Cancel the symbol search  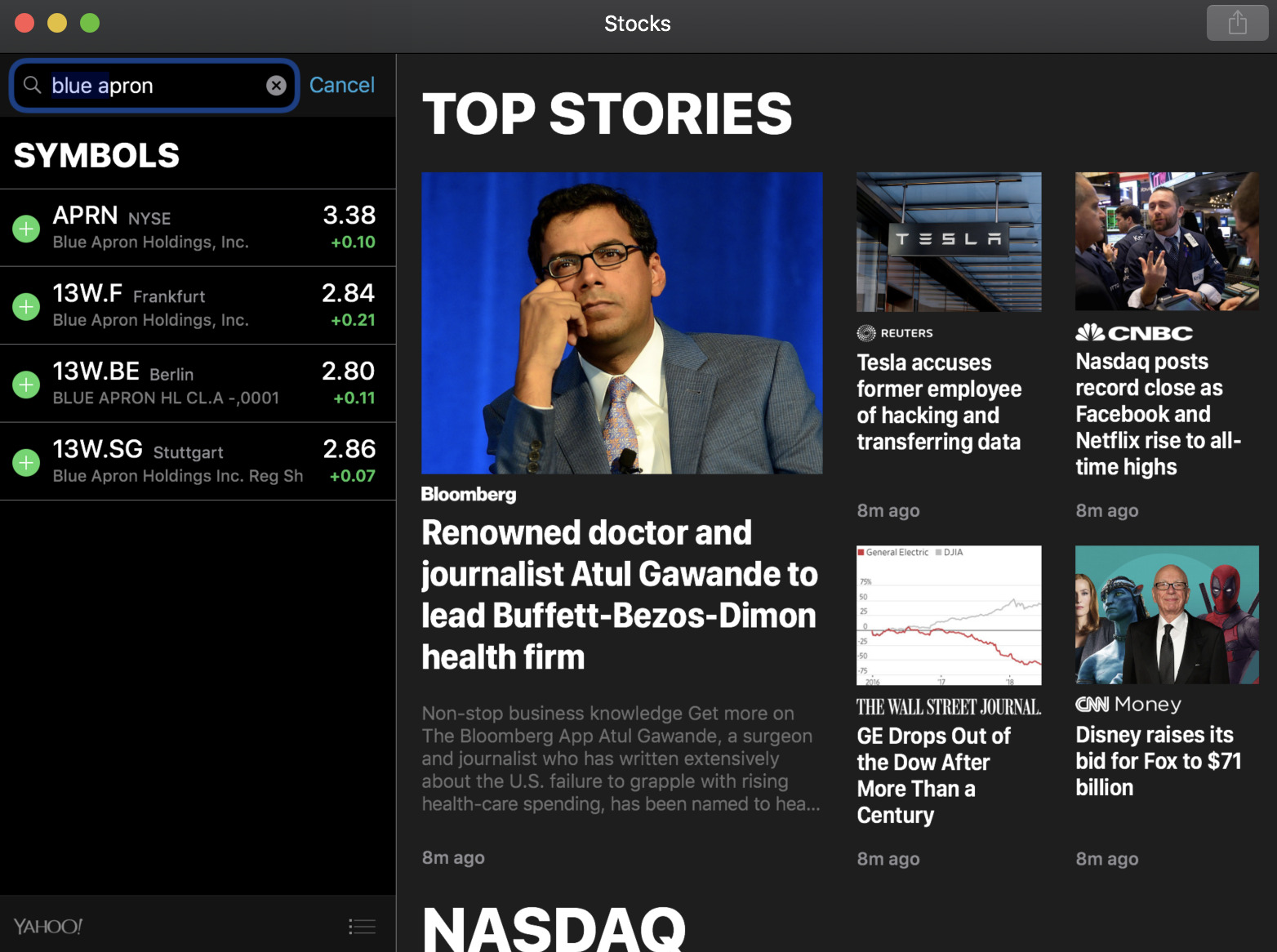(341, 85)
